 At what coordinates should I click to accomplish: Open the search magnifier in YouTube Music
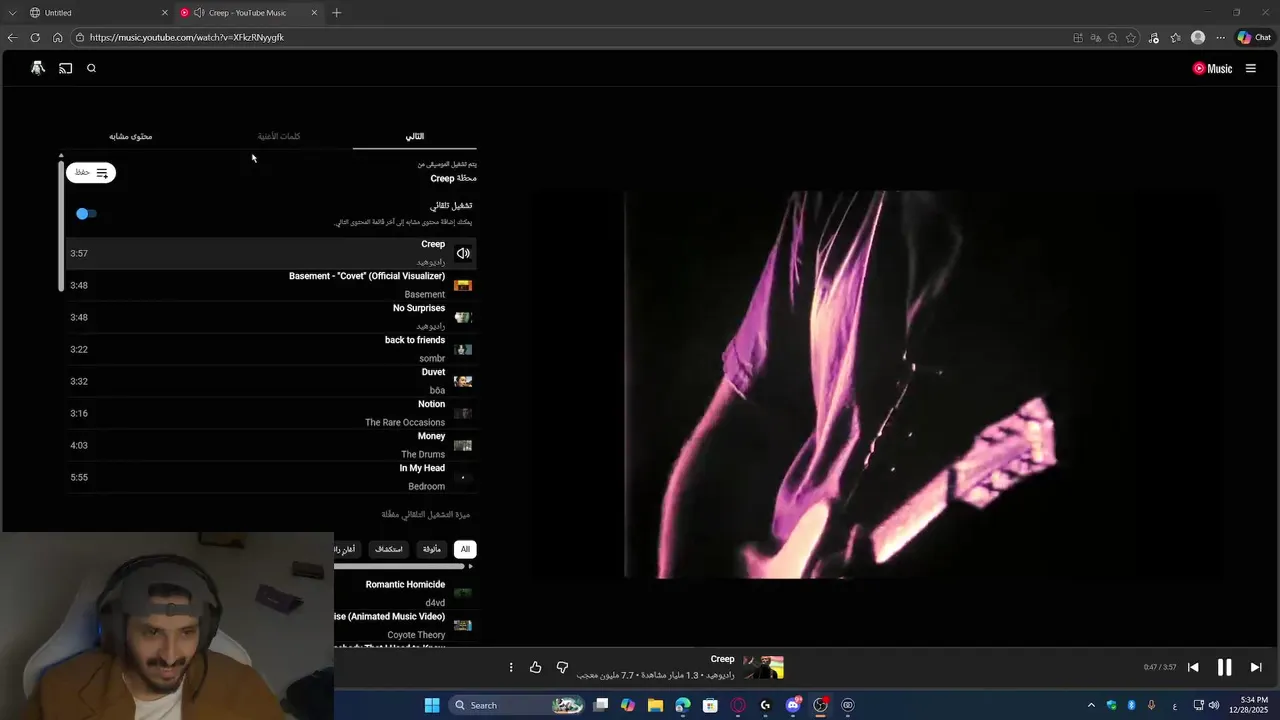coord(91,68)
